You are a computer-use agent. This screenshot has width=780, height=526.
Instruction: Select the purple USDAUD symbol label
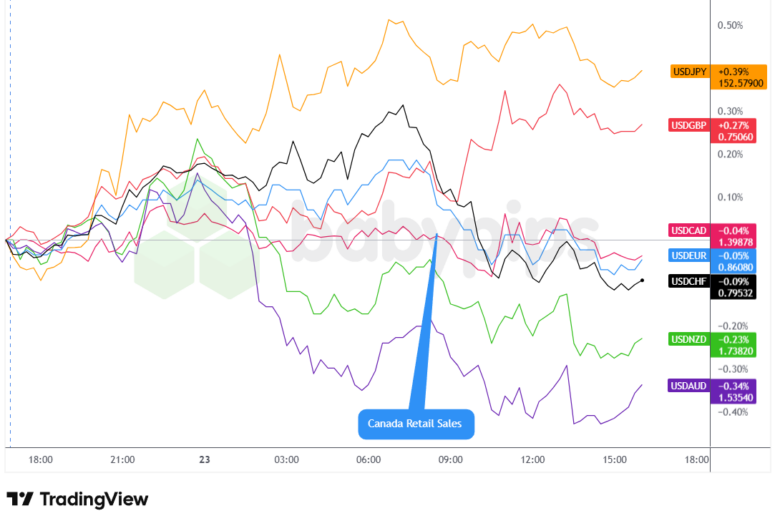click(691, 386)
